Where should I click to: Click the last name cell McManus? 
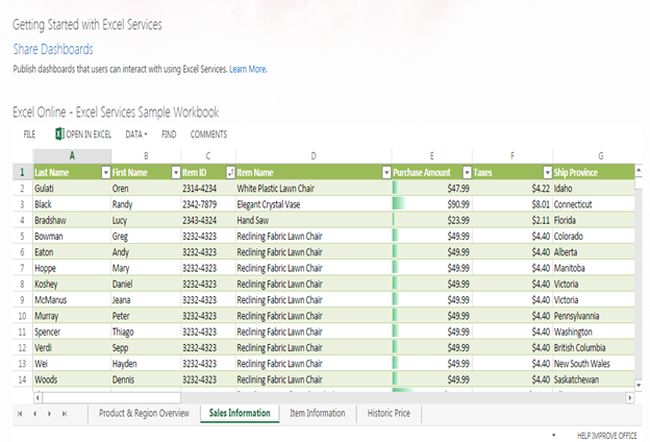pyautogui.click(x=72, y=300)
